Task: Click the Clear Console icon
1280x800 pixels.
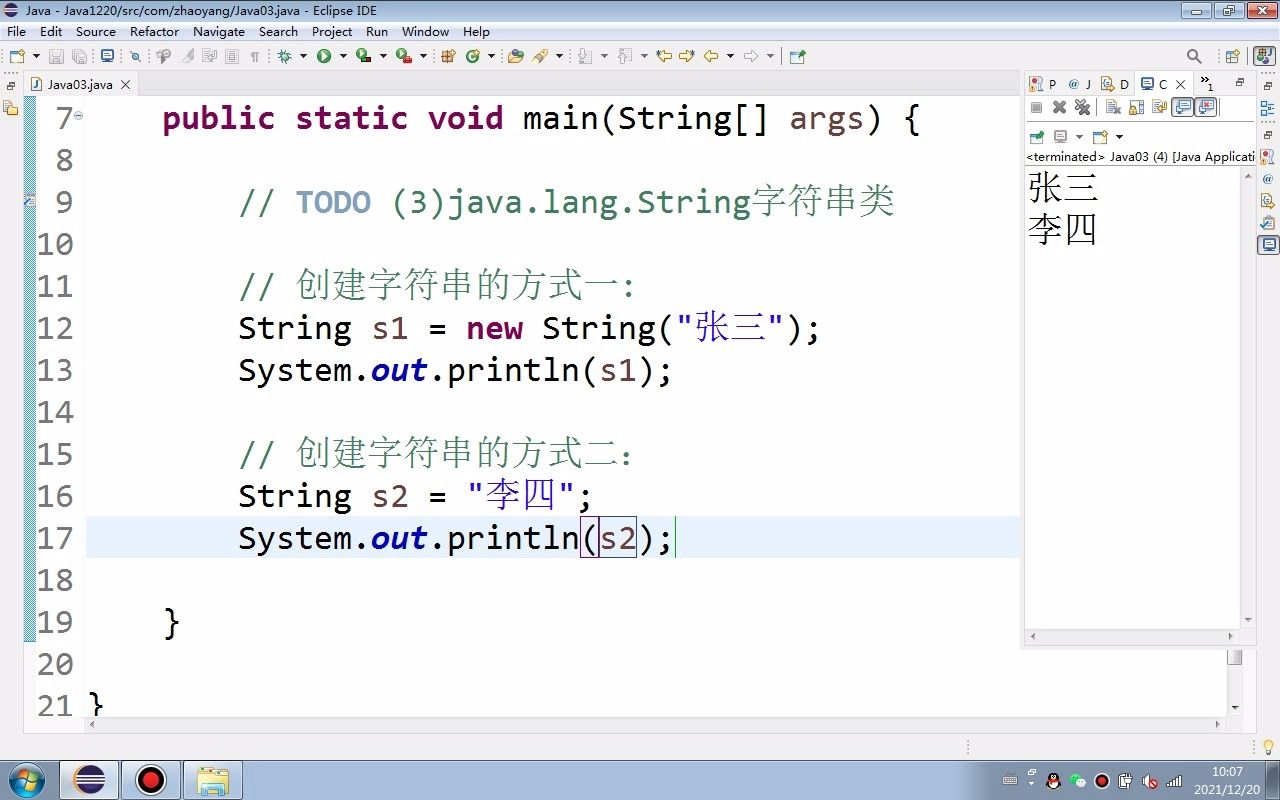Action: tap(1113, 107)
